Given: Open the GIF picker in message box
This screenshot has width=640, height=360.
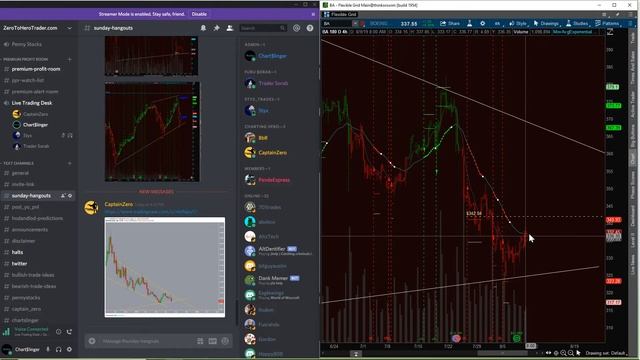Looking at the screenshot, I should click(x=213, y=341).
